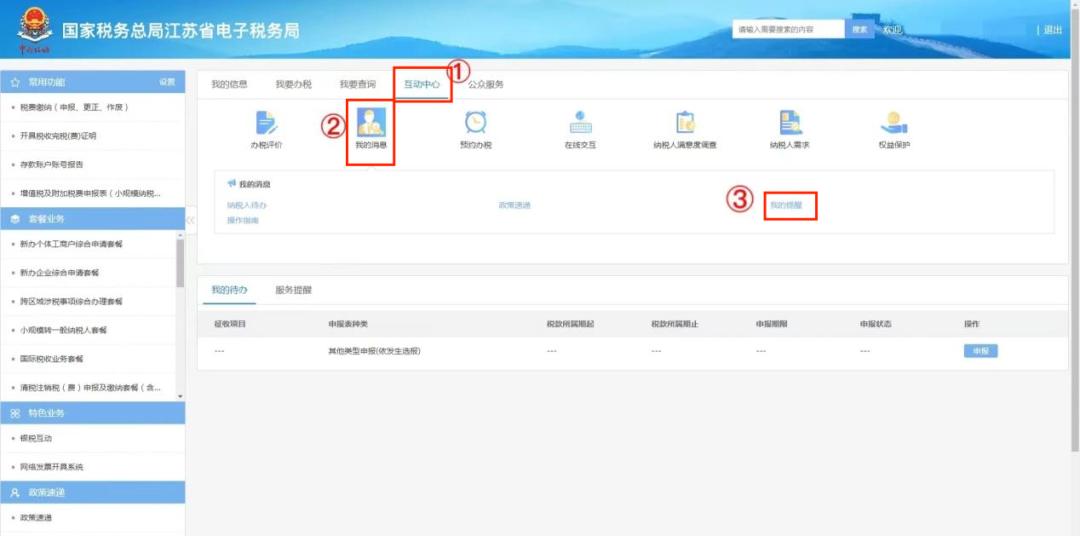Select the 互动中心 tab
1080x536 pixels.
click(x=422, y=84)
